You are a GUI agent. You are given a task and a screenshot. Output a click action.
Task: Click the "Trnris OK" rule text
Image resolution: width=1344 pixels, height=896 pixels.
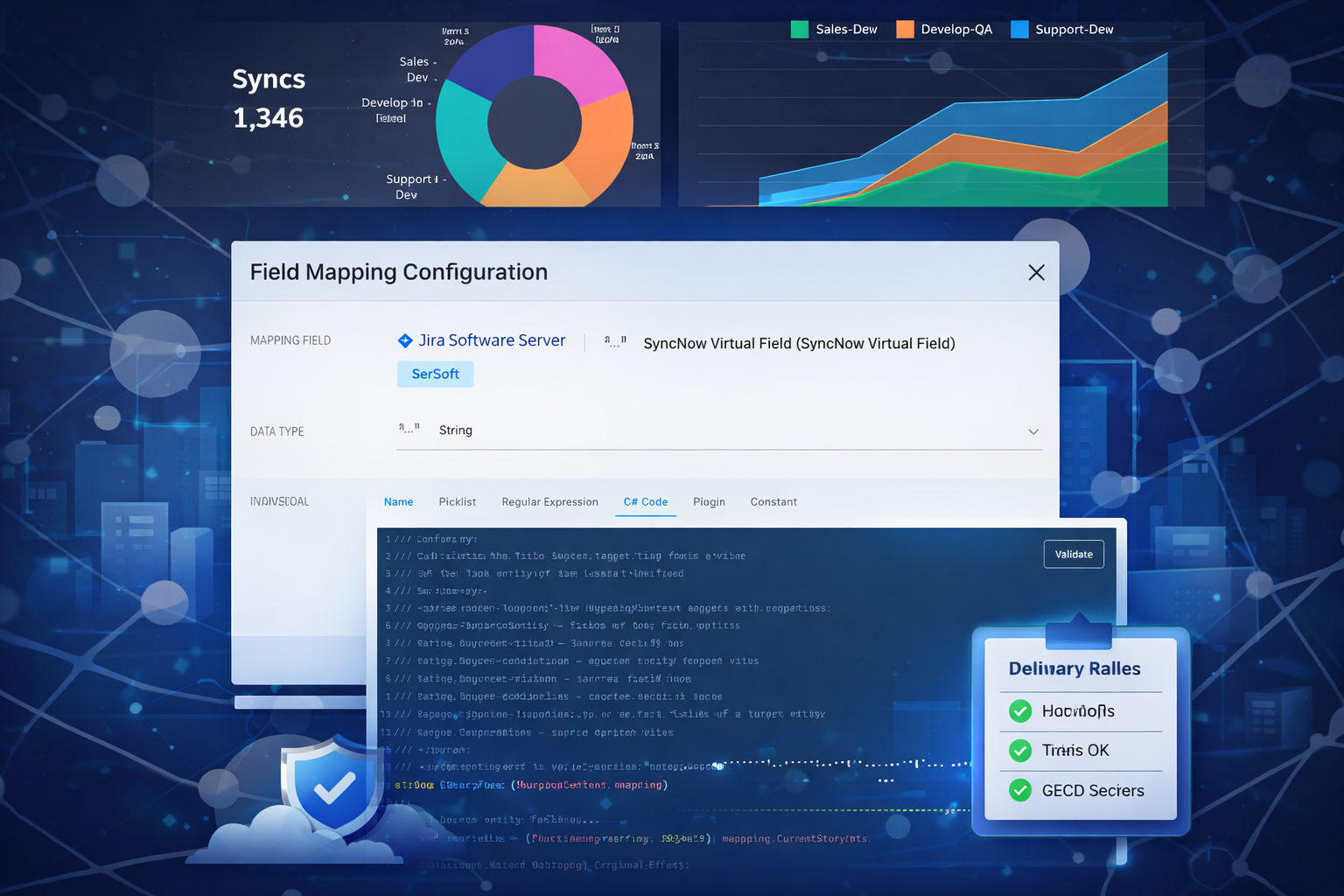[1075, 750]
